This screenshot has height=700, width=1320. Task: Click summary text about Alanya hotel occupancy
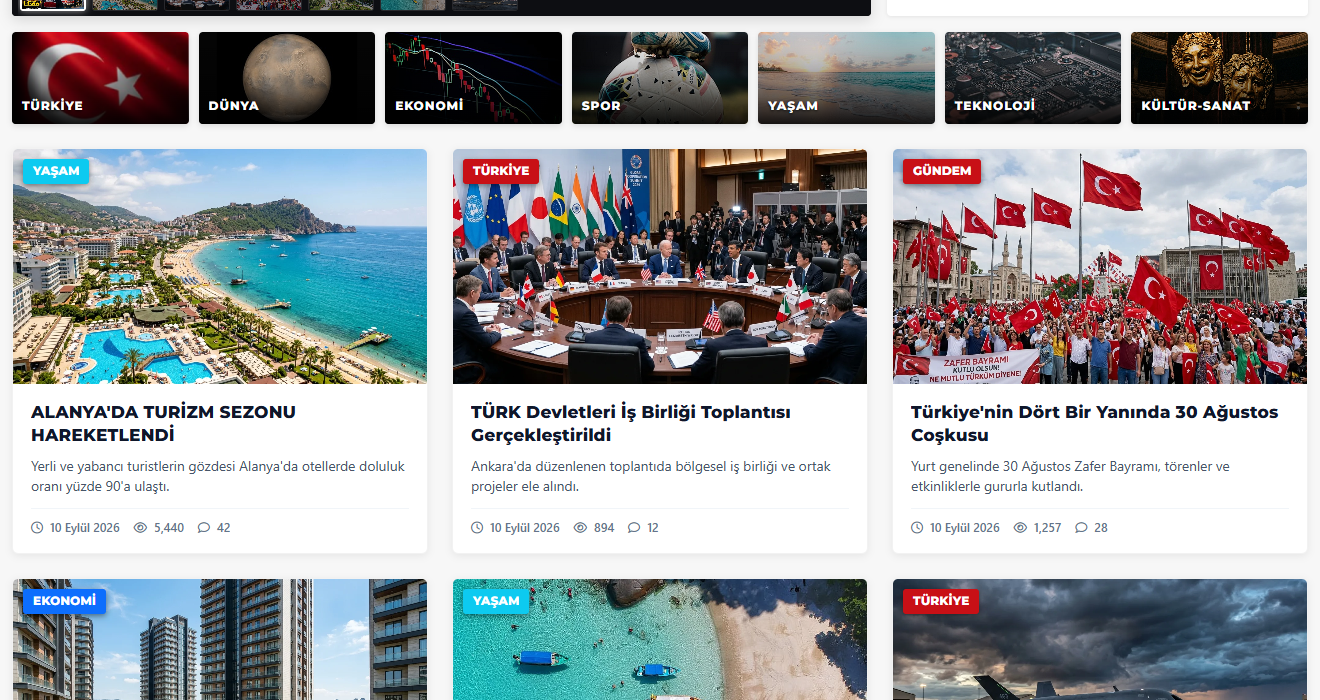point(218,476)
